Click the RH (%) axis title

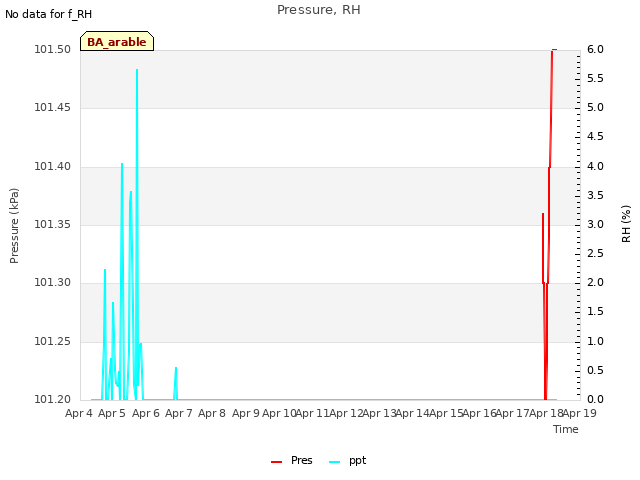(x=626, y=224)
